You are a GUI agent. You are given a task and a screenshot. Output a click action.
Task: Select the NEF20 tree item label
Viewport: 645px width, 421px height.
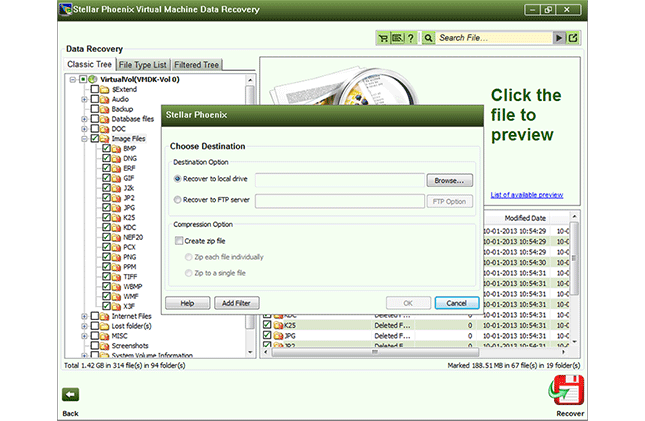click(133, 237)
